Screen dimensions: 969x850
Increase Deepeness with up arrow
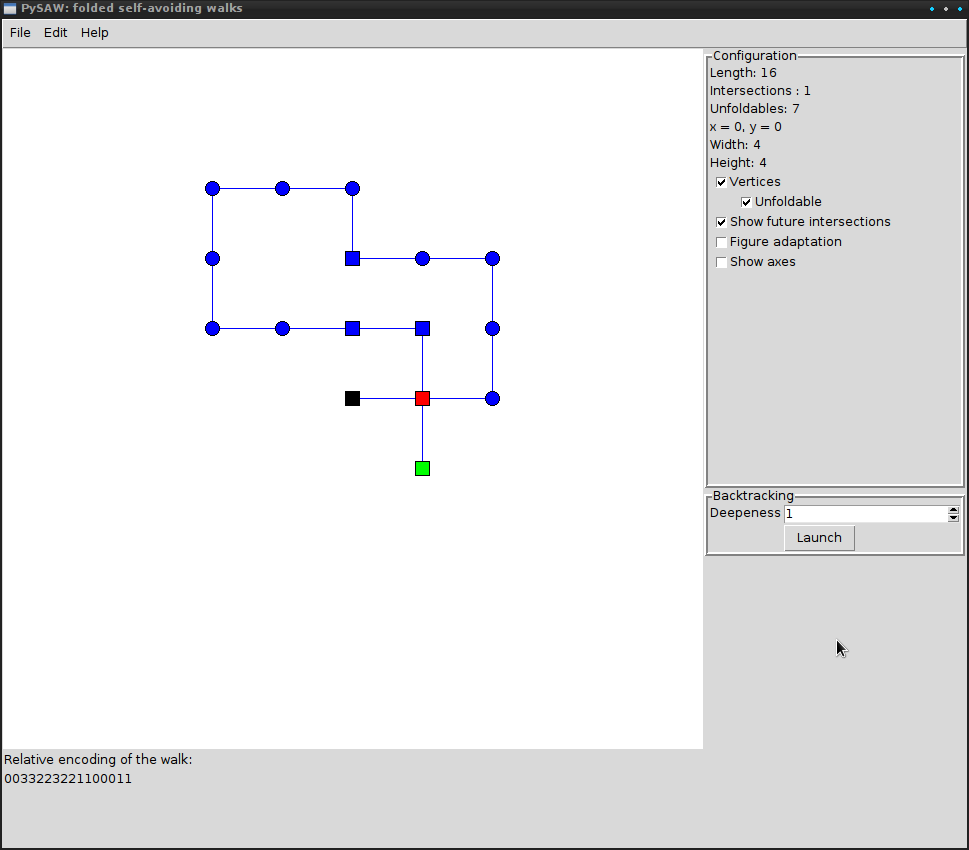coord(953,510)
